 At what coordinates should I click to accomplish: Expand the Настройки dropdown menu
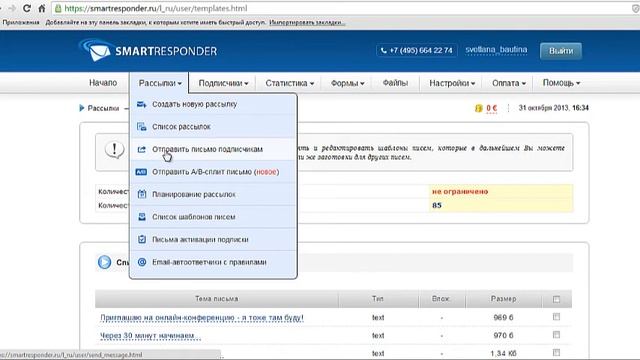tap(452, 83)
